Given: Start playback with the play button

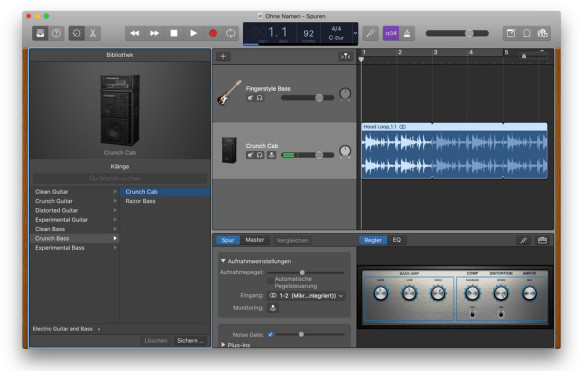Looking at the screenshot, I should pyautogui.click(x=193, y=33).
